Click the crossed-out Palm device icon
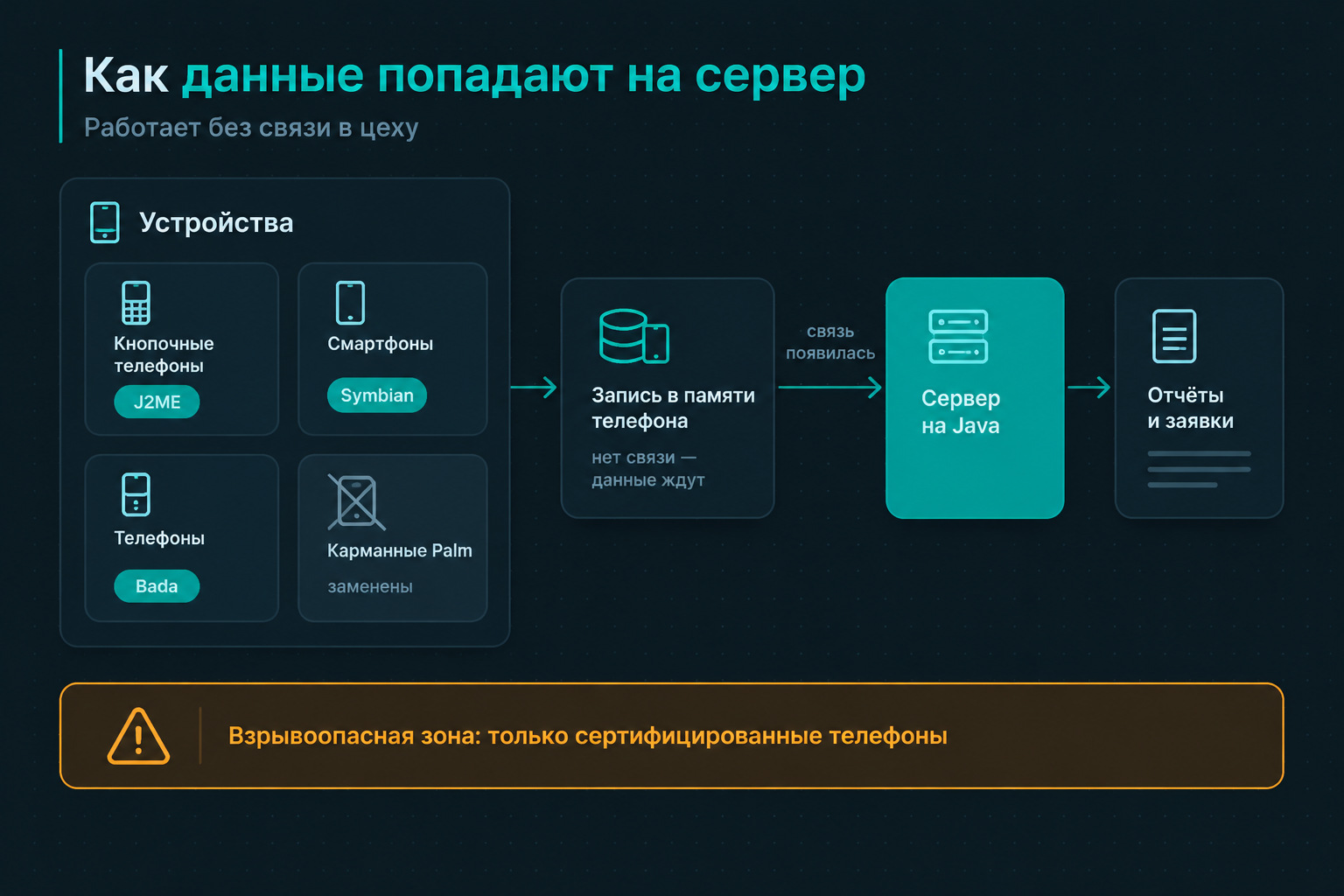1344x896 pixels. pos(356,501)
